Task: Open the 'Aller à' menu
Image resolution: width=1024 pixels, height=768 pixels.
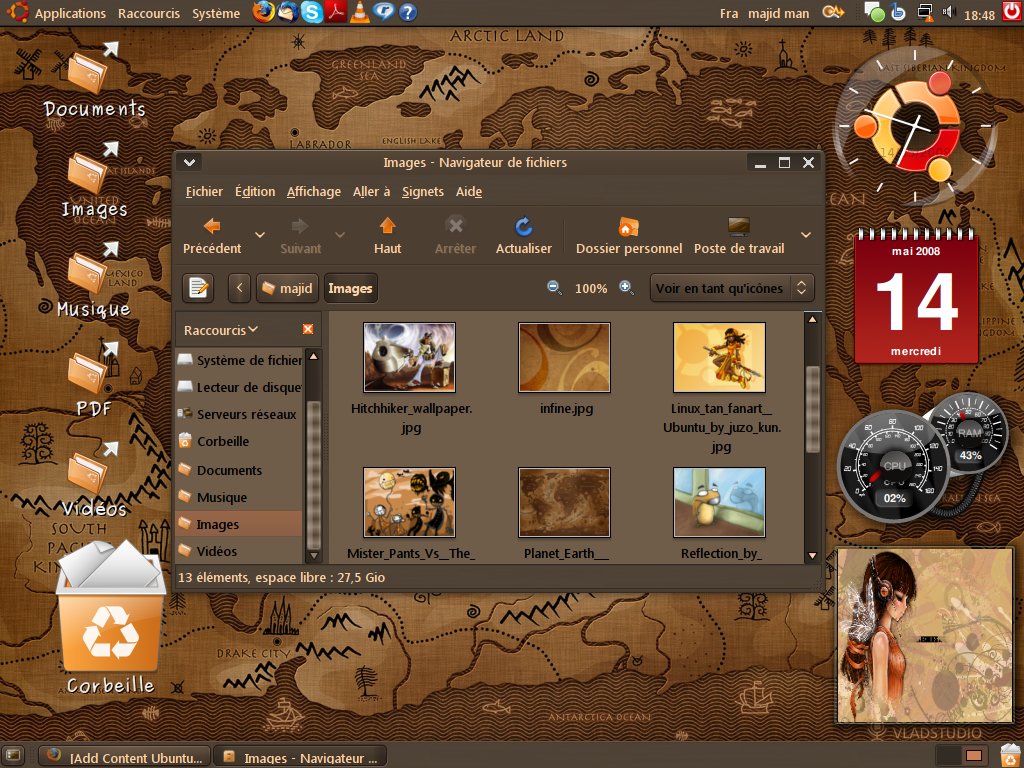Action: tap(371, 191)
